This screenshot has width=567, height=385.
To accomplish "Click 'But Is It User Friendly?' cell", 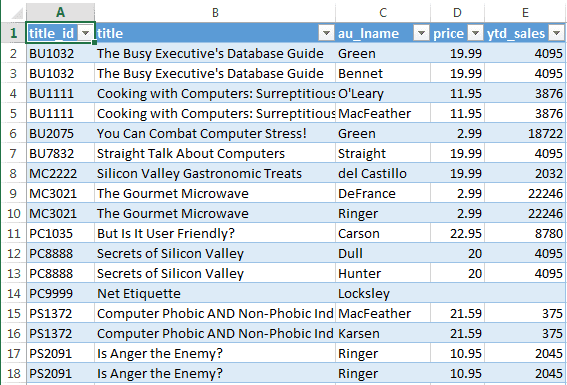I will point(215,234).
